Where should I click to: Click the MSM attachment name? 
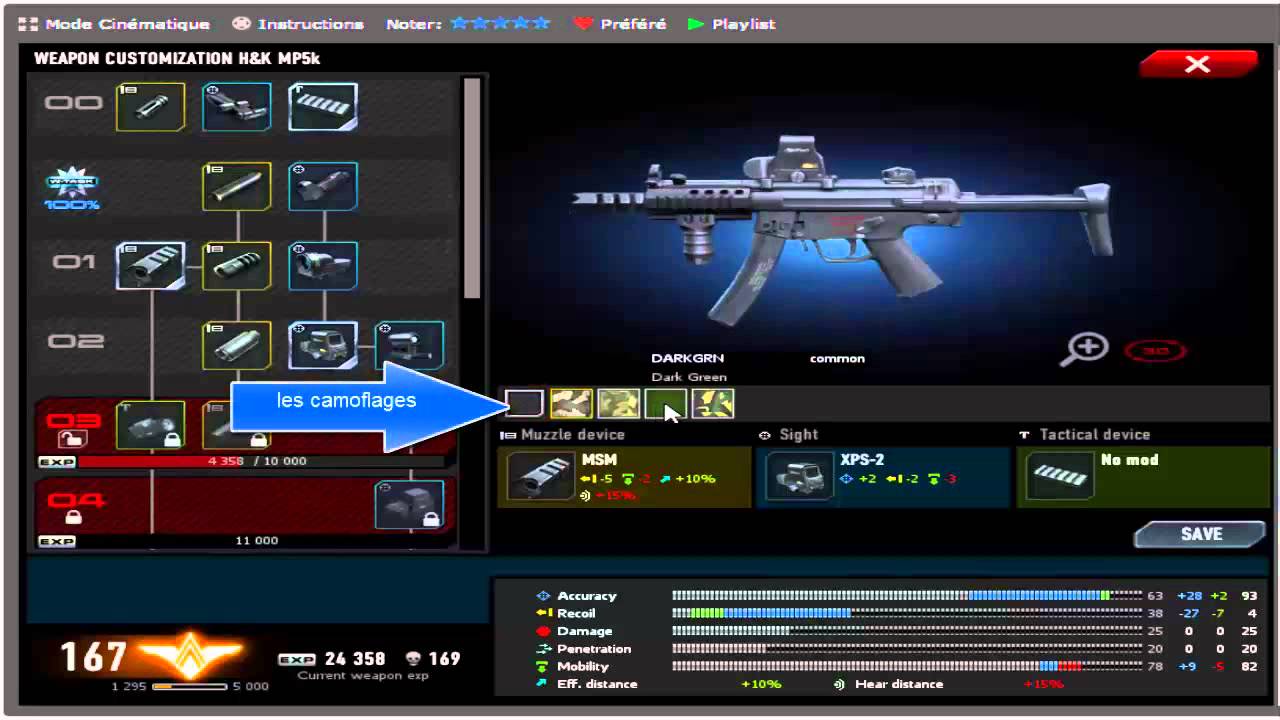600,460
